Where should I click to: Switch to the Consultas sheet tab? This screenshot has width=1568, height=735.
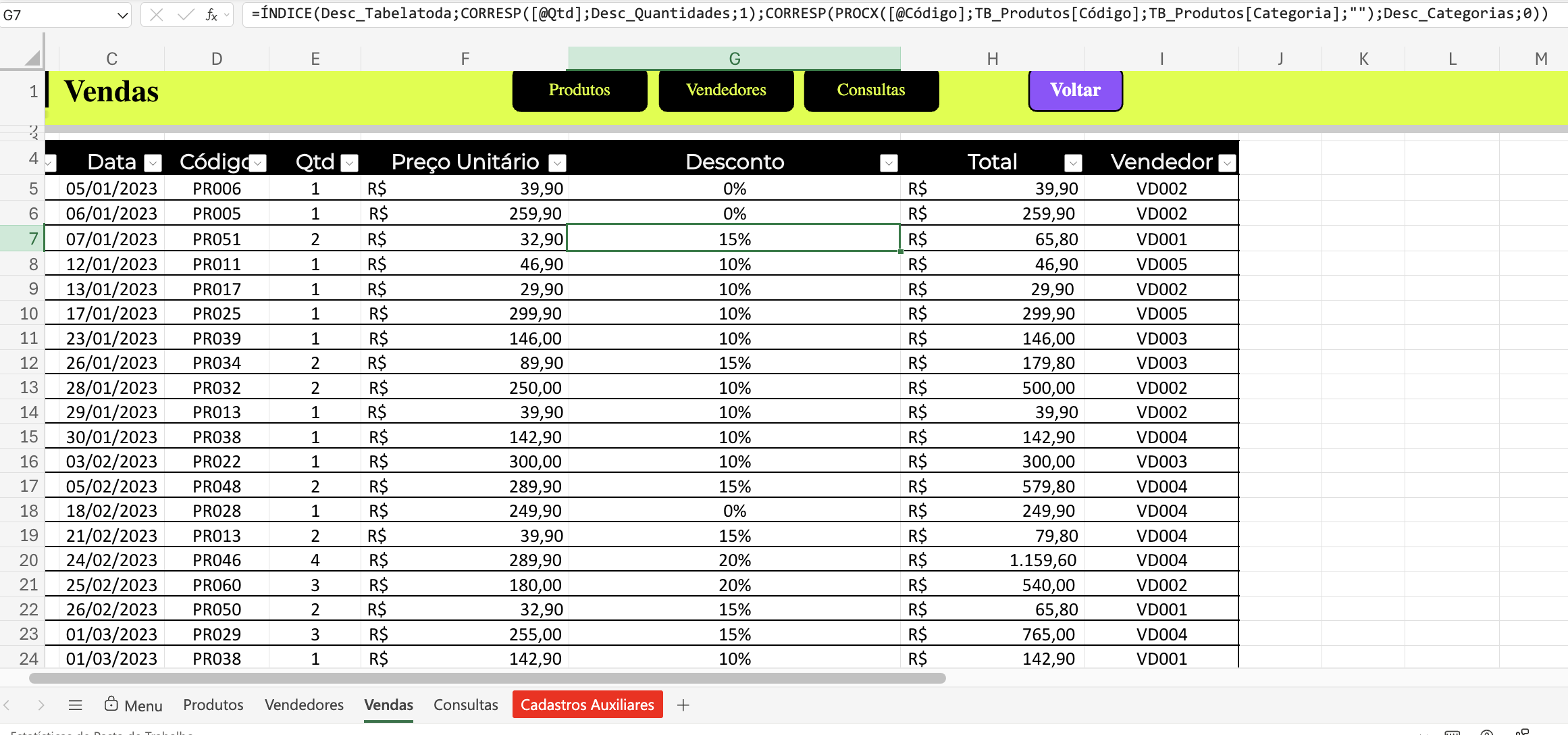(x=465, y=705)
